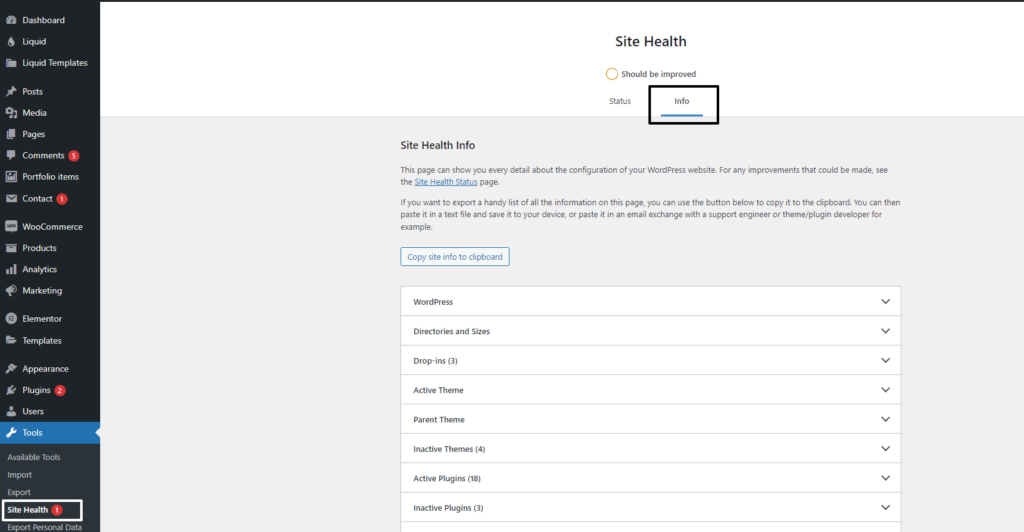This screenshot has height=532, width=1024.
Task: Click the Site Health Info heading
Action: [x=438, y=145]
